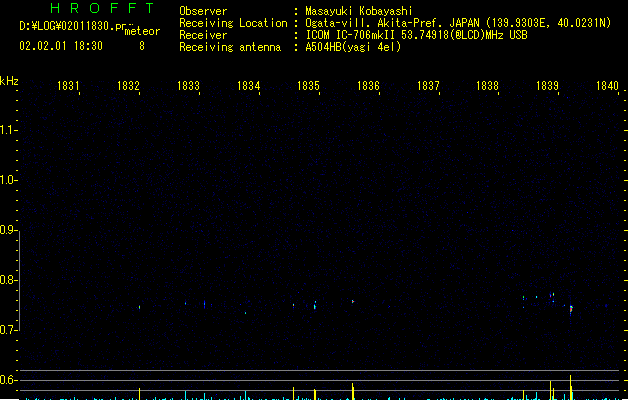
Task: Click the meteor echo near 1832 mark
Action: tap(140, 307)
